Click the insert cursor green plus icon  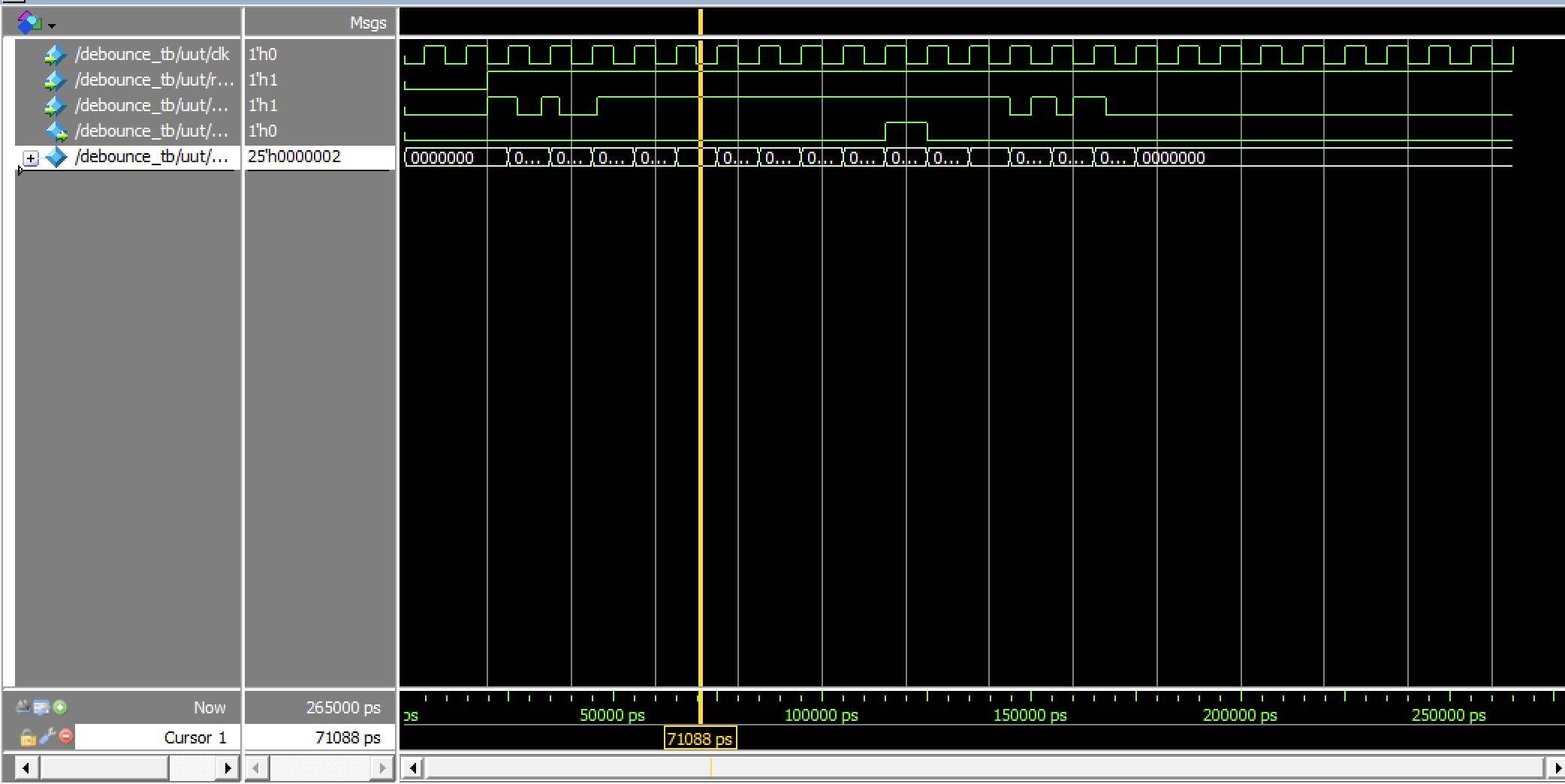(x=60, y=707)
